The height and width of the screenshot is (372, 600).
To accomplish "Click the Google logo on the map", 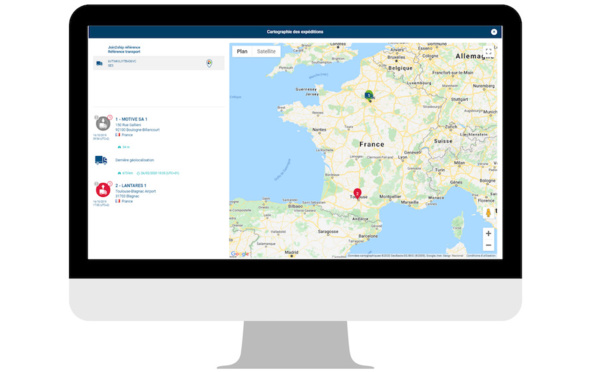I will point(240,254).
